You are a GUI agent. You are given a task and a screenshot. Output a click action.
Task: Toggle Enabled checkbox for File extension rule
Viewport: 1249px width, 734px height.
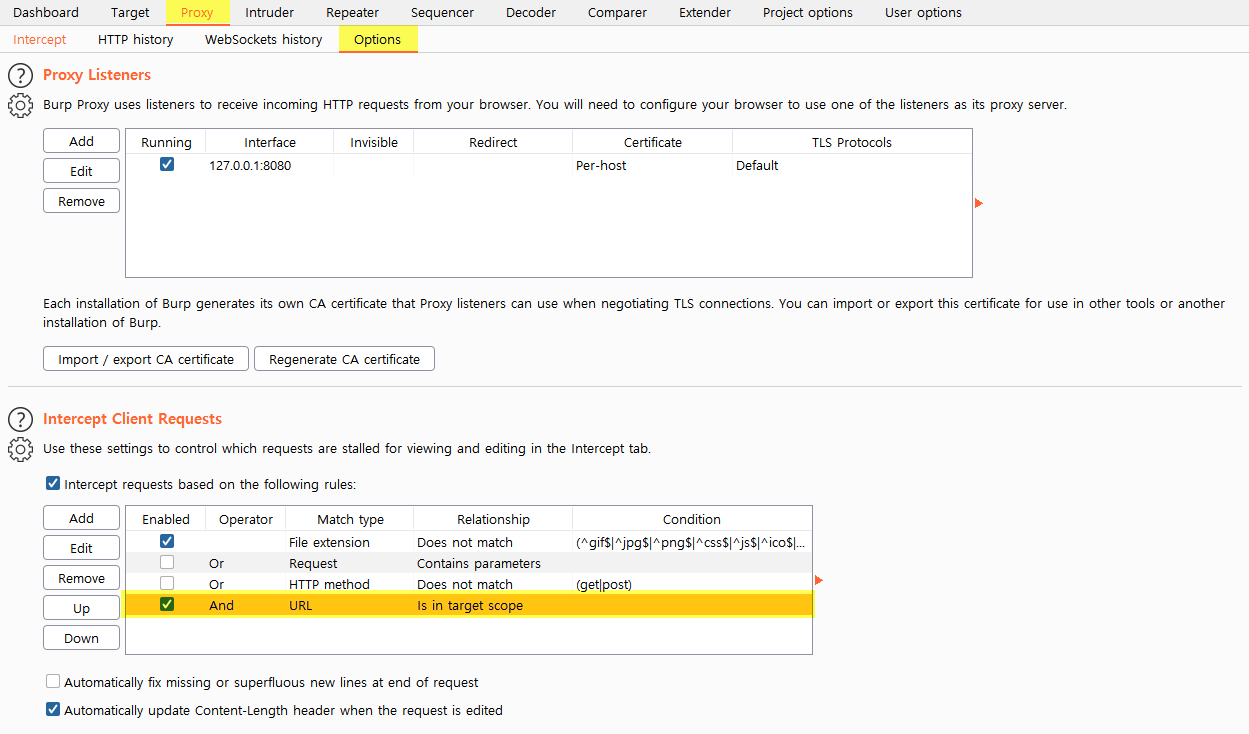coord(167,541)
